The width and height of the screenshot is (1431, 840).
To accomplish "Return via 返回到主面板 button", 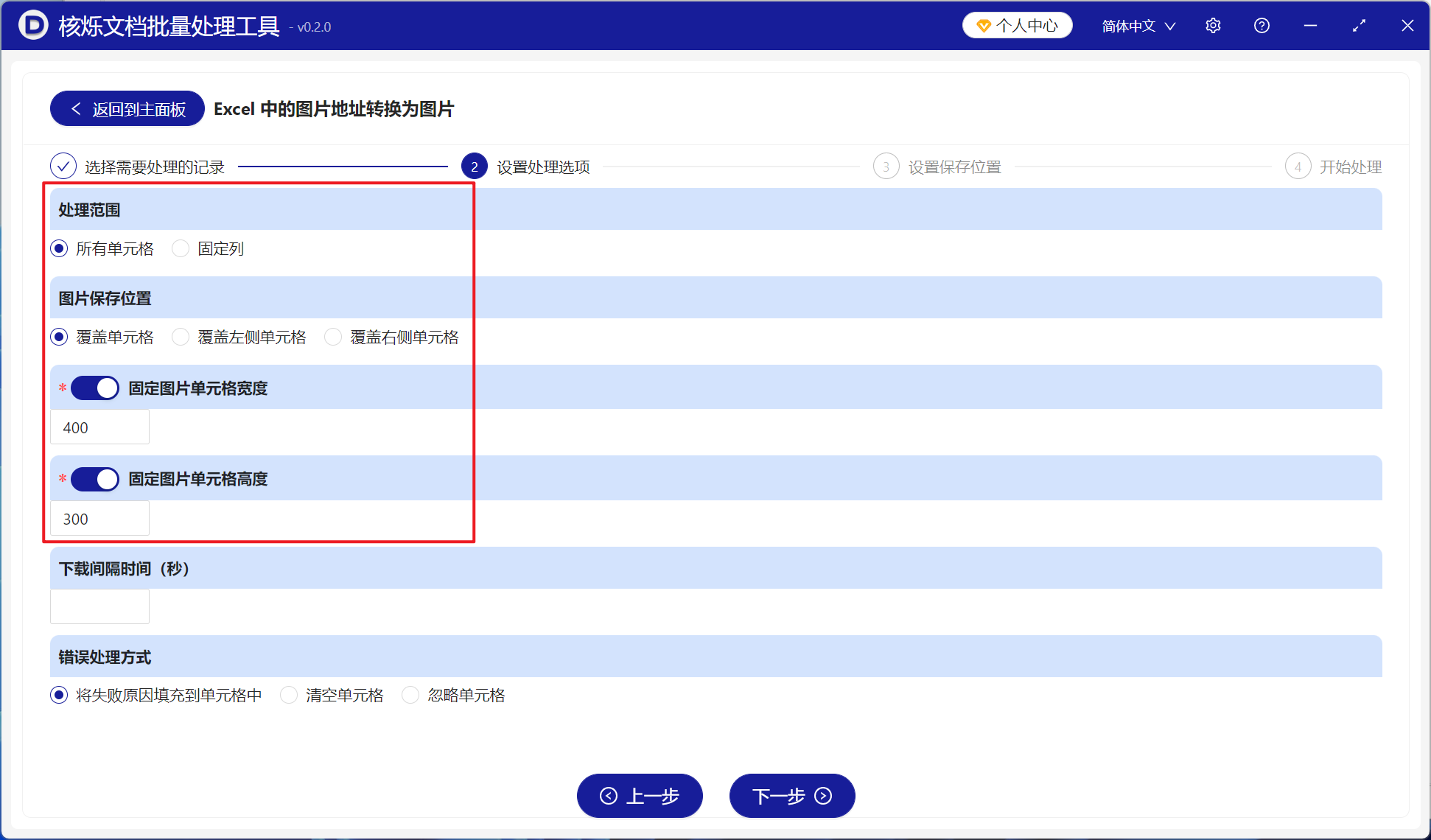I will [x=127, y=109].
